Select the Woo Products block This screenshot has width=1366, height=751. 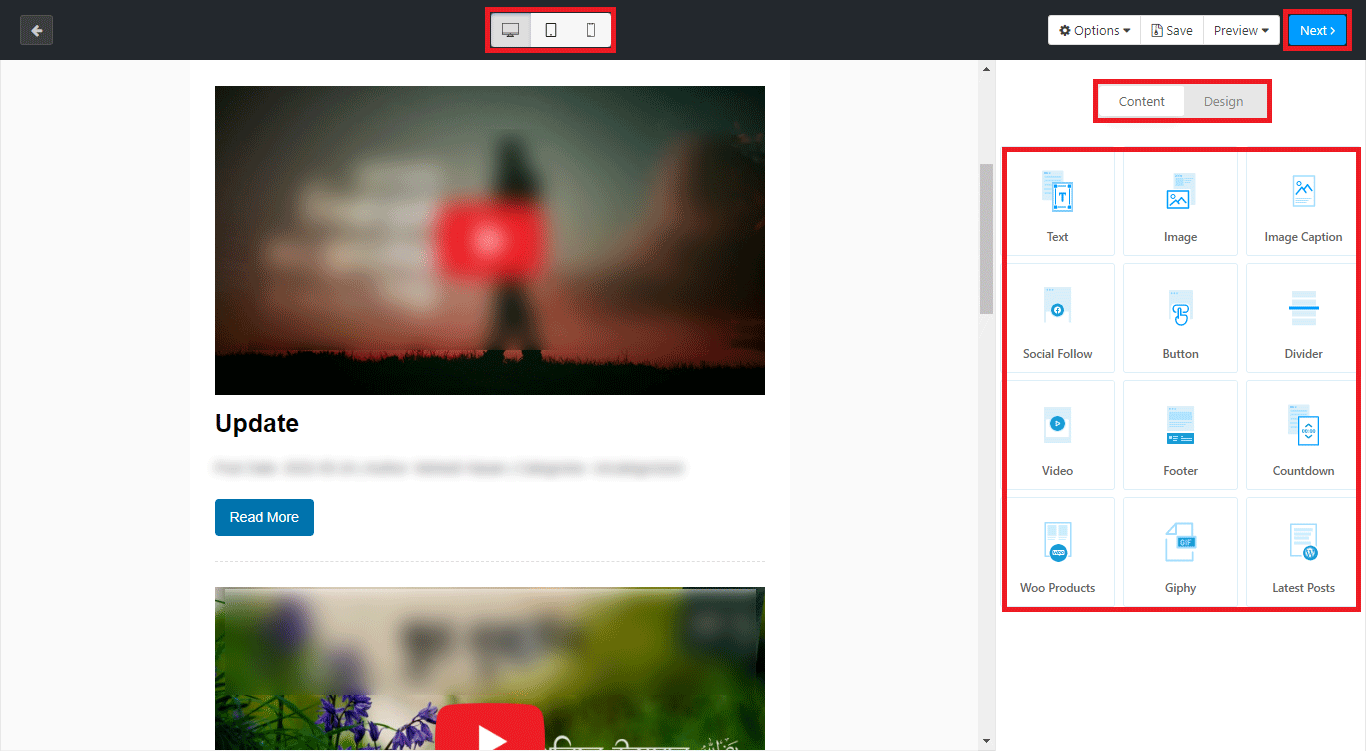click(1059, 551)
